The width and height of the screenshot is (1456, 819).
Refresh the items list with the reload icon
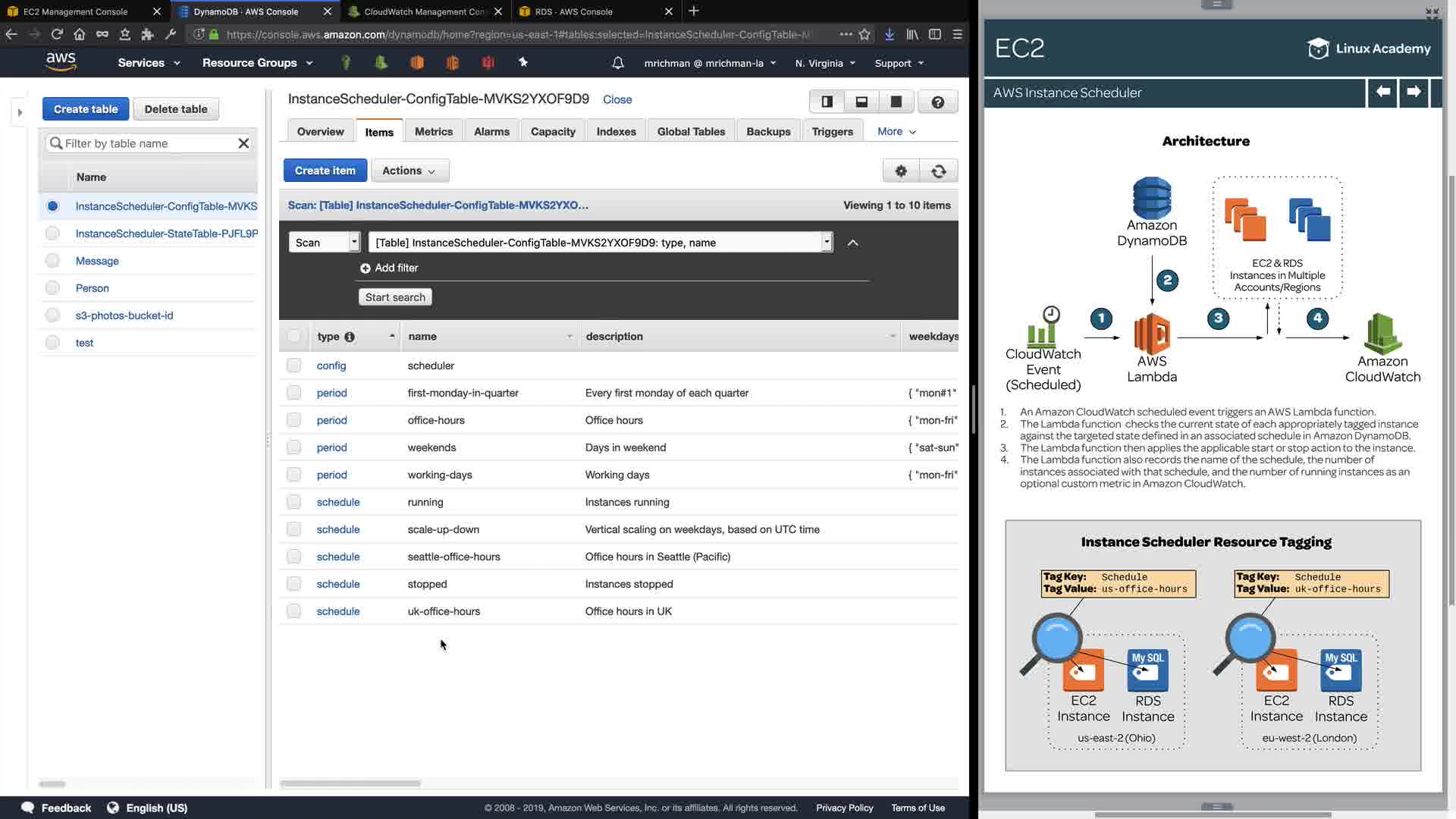tap(938, 171)
